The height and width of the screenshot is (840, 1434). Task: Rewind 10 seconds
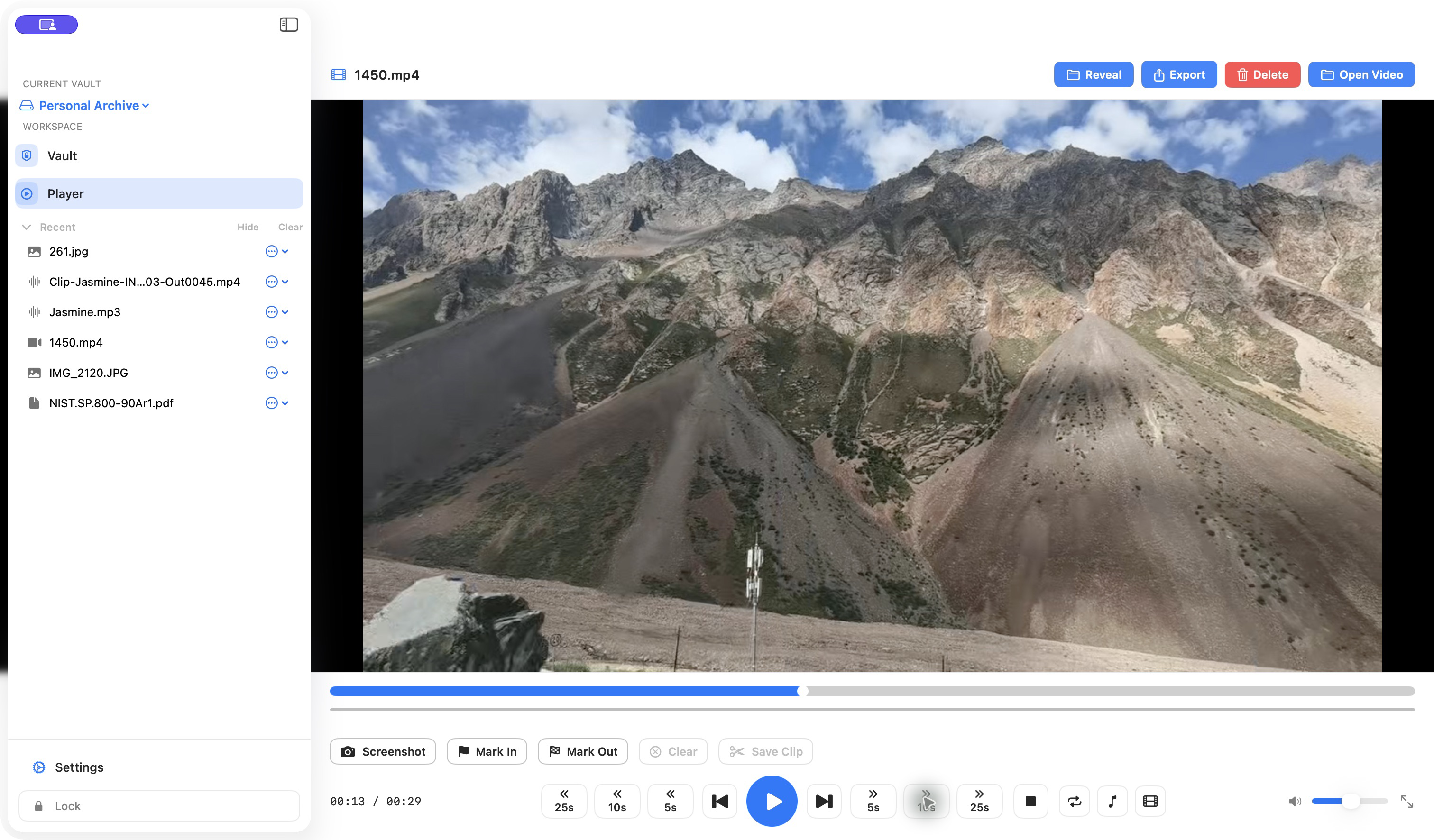pos(617,801)
